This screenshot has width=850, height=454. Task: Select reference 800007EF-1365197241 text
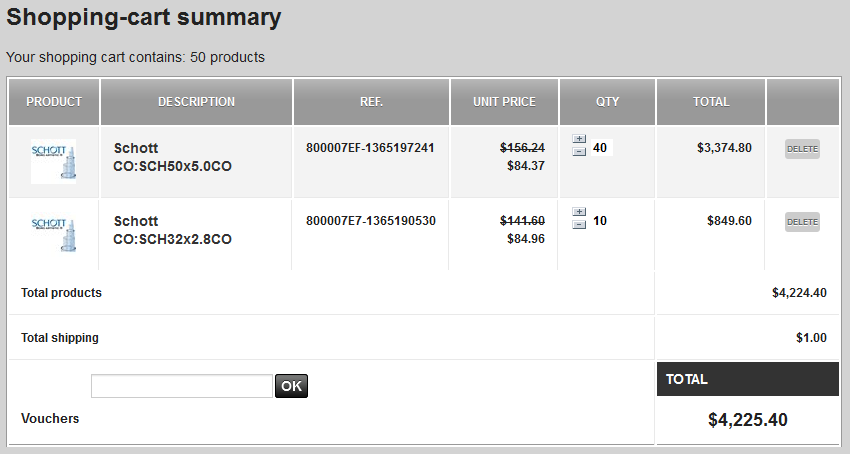(x=370, y=148)
